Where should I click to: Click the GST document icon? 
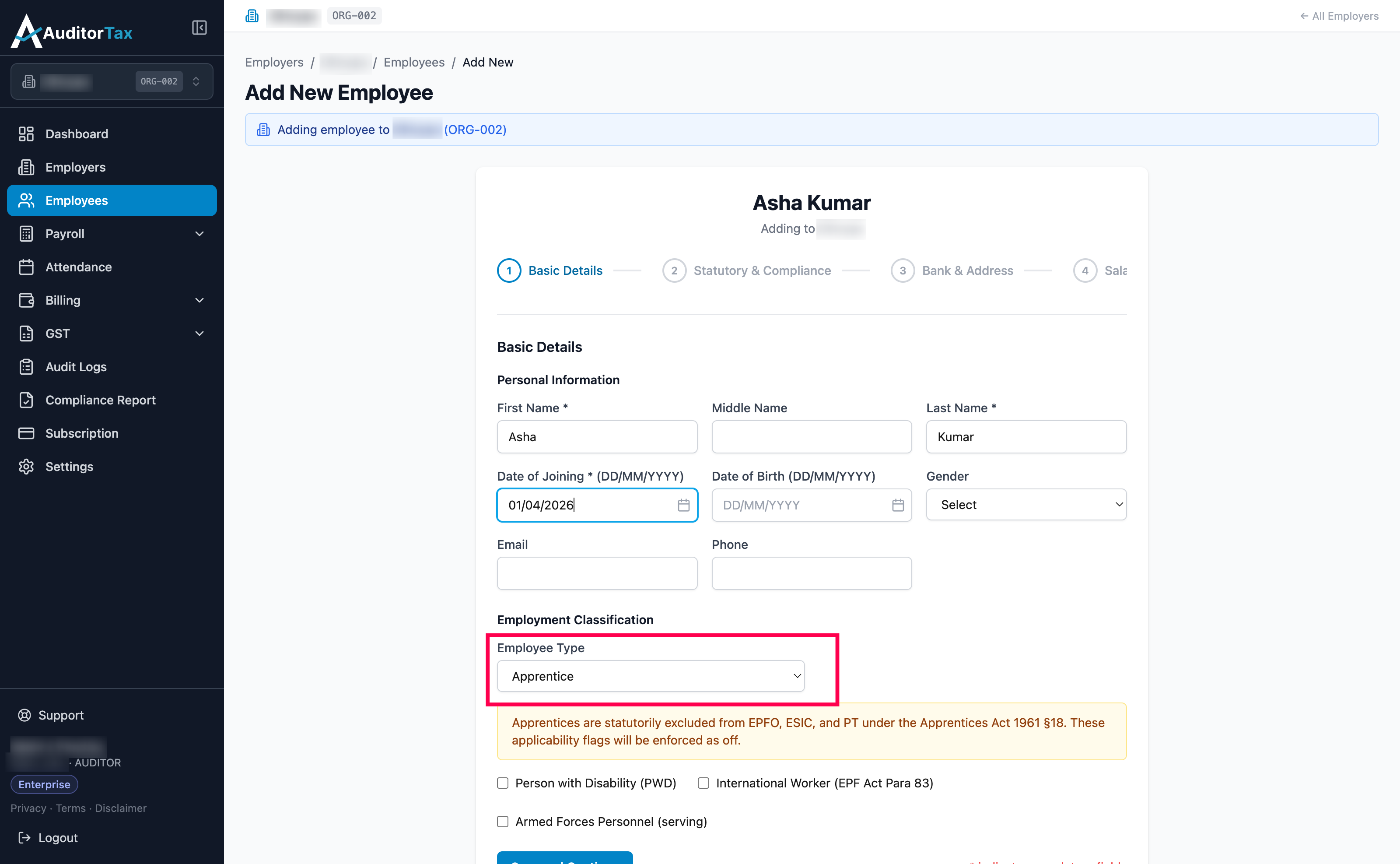pos(26,333)
